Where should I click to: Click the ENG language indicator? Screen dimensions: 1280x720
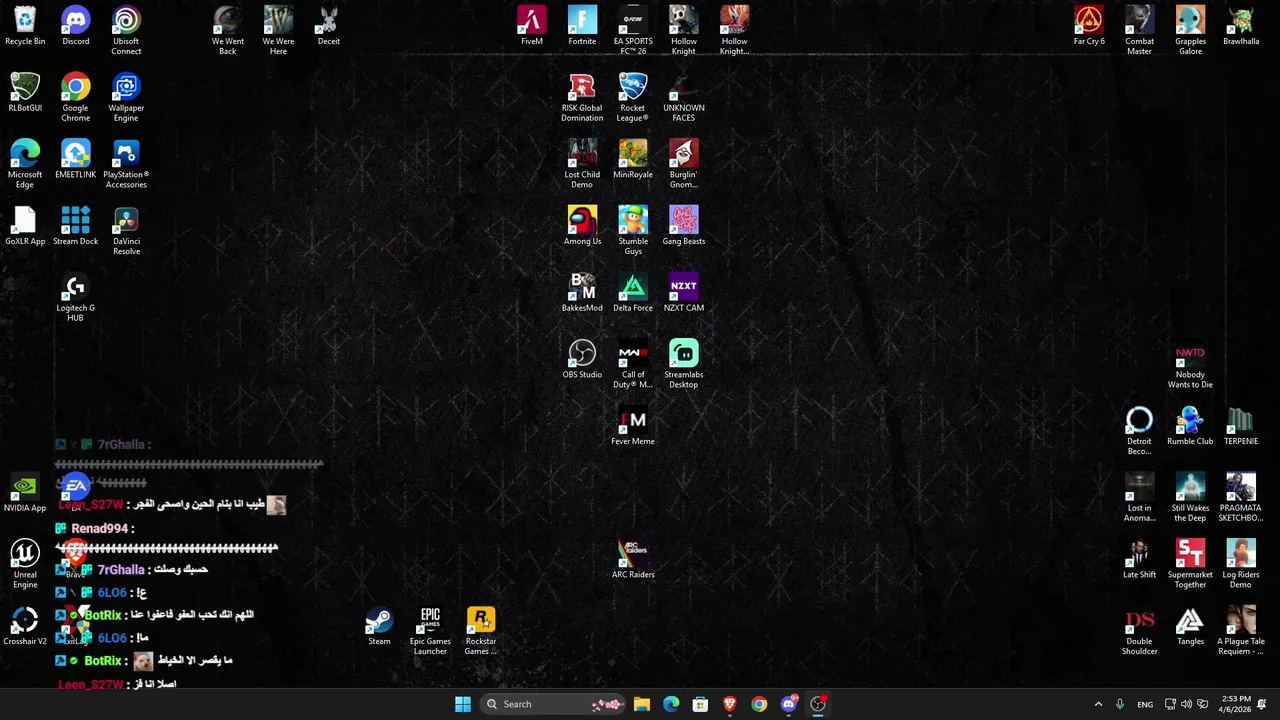click(1145, 704)
